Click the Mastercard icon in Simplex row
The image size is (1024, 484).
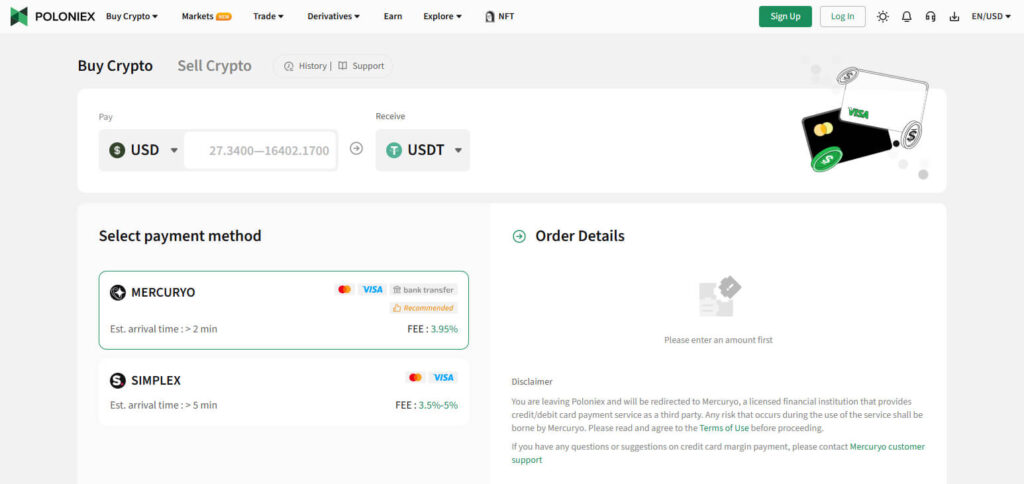coord(415,378)
